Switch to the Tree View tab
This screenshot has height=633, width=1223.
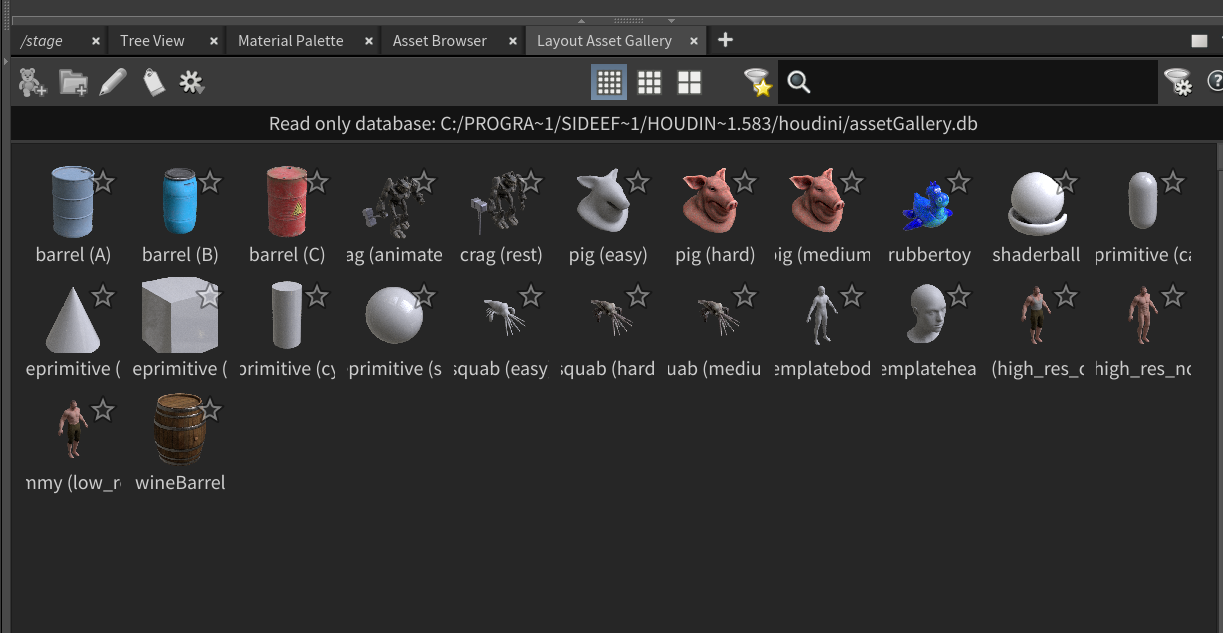click(x=152, y=41)
